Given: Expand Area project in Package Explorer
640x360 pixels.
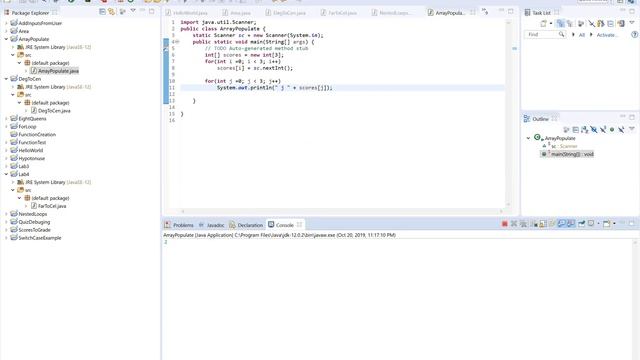Looking at the screenshot, I should point(6,31).
